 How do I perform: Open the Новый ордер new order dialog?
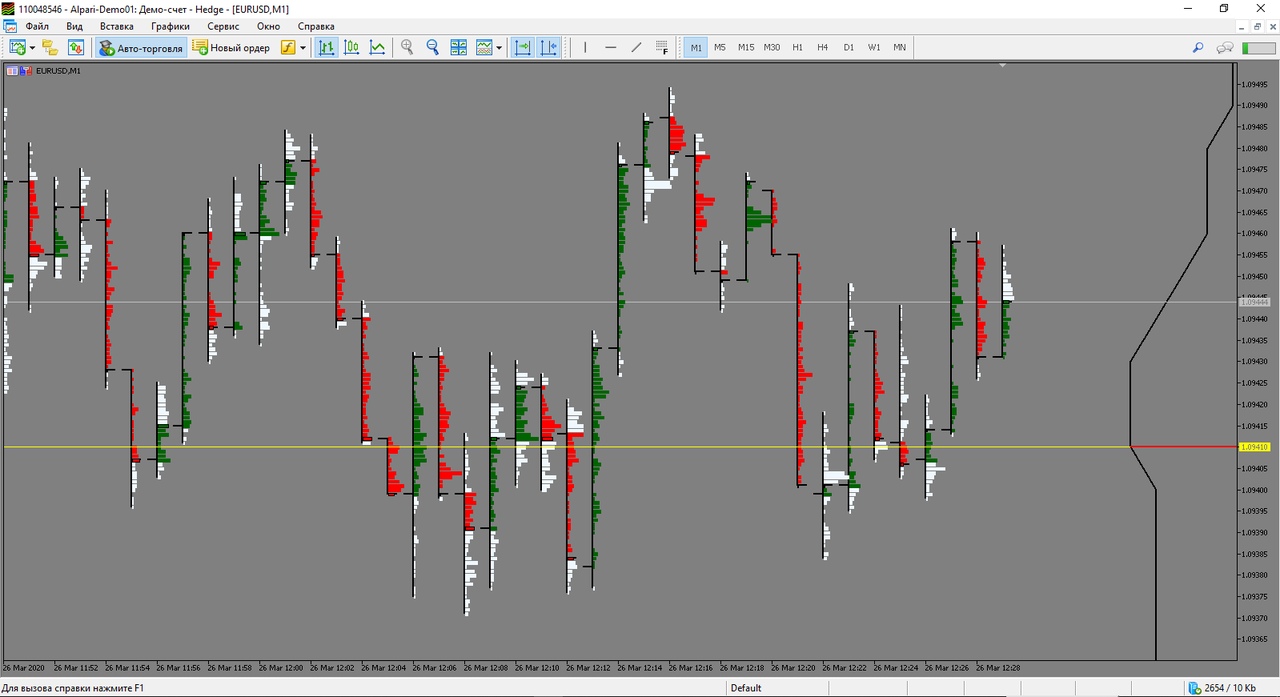[231, 47]
